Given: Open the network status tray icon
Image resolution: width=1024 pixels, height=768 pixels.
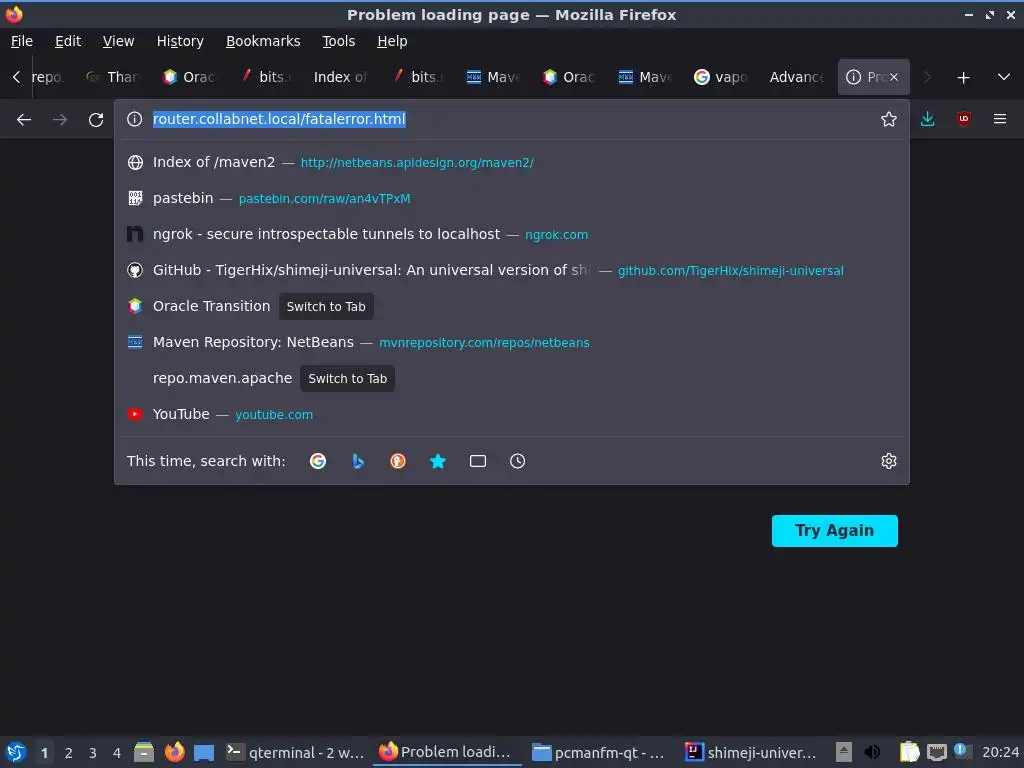Looking at the screenshot, I should 937,752.
